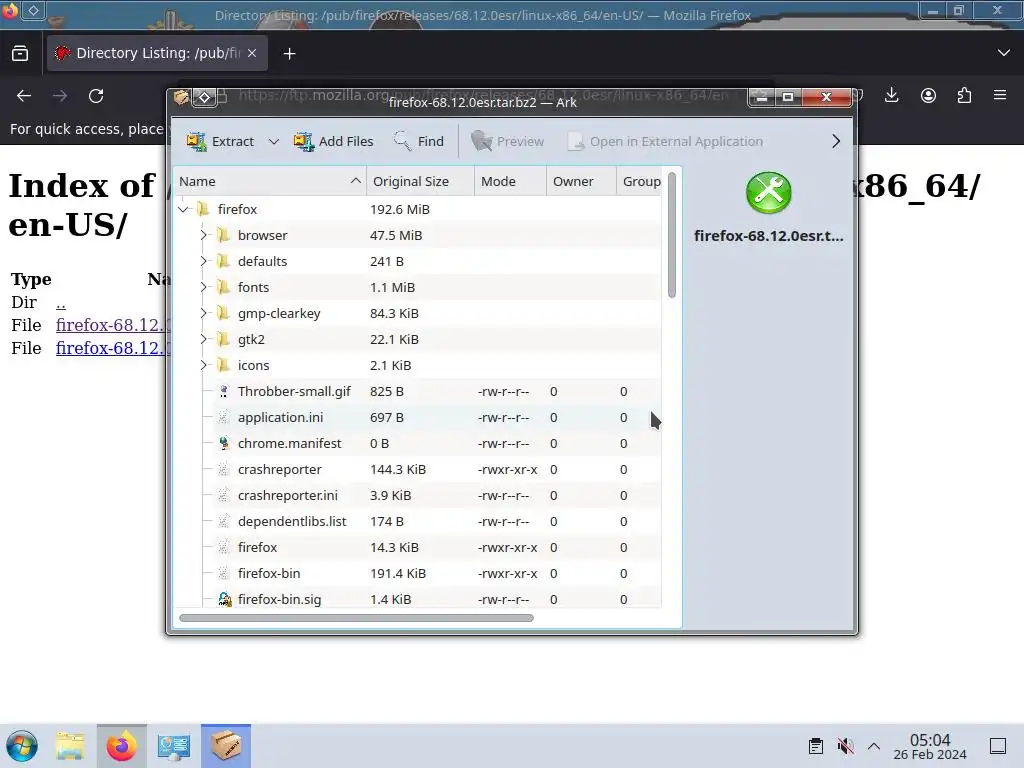Sort by the Name column header
This screenshot has width=1024, height=768.
270,182
